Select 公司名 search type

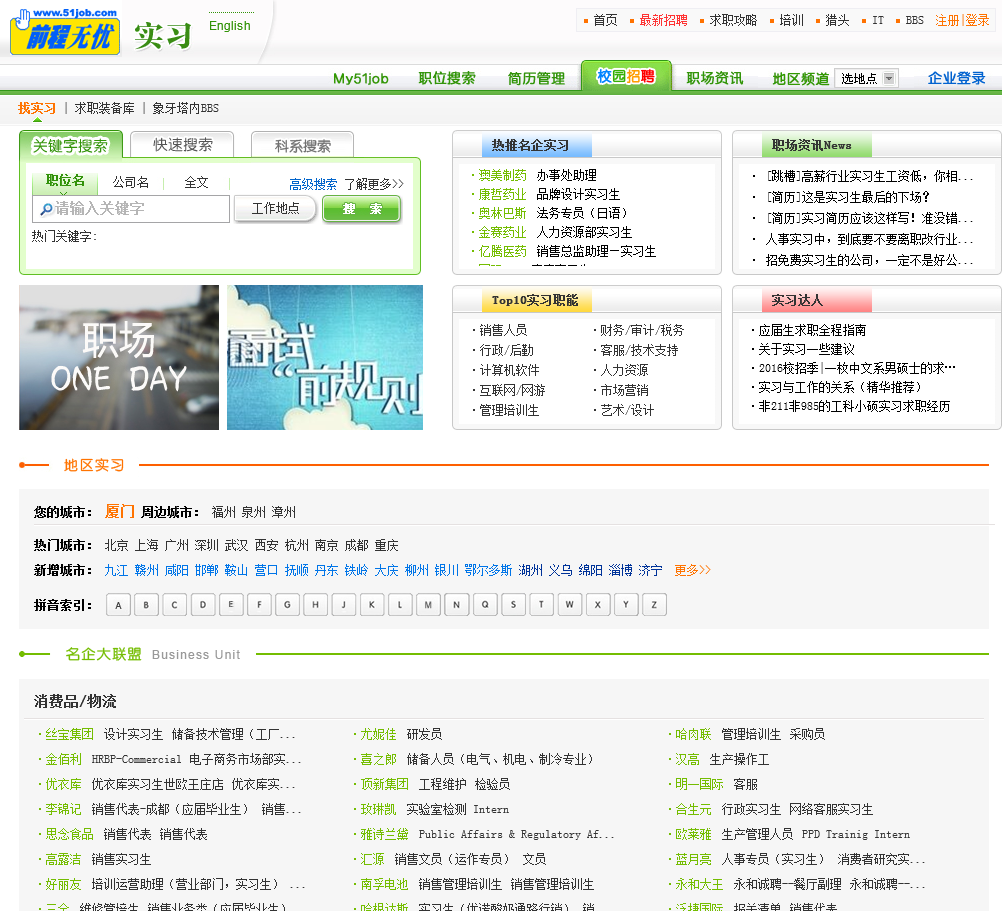coord(131,183)
